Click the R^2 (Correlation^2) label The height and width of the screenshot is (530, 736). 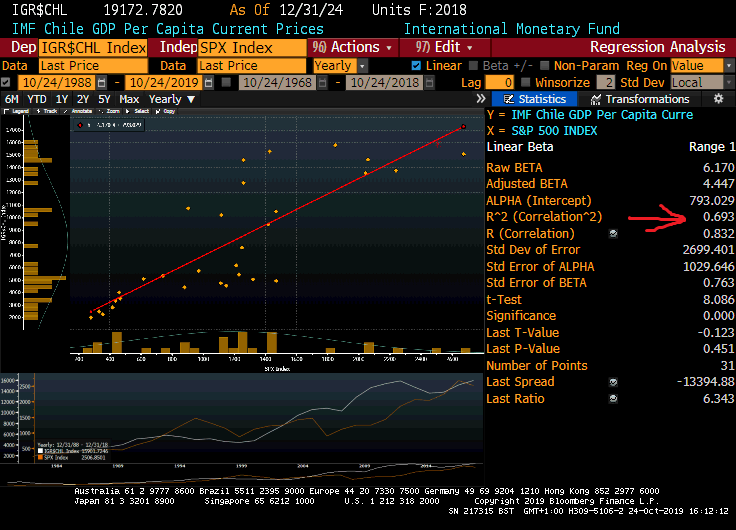pos(544,217)
